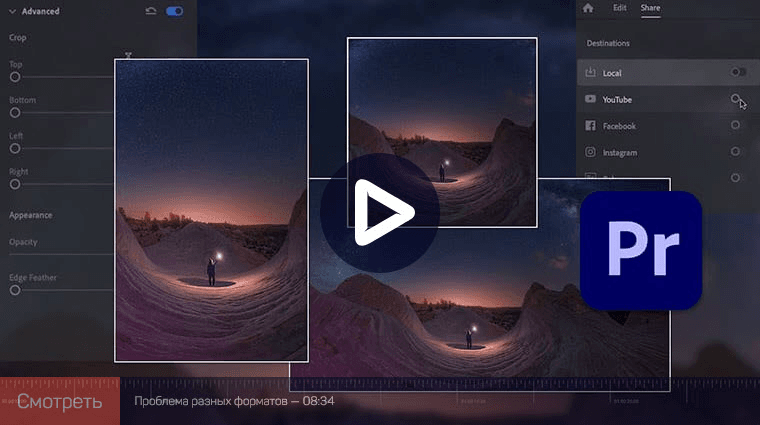Click the Appearance section label

point(31,215)
